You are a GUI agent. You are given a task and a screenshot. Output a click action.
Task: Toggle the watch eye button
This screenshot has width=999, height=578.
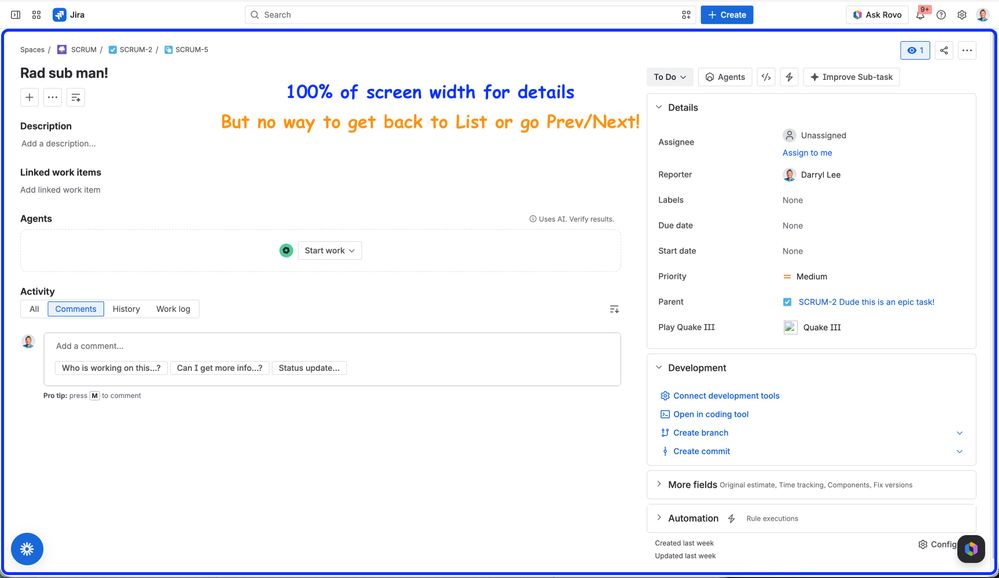tap(915, 50)
